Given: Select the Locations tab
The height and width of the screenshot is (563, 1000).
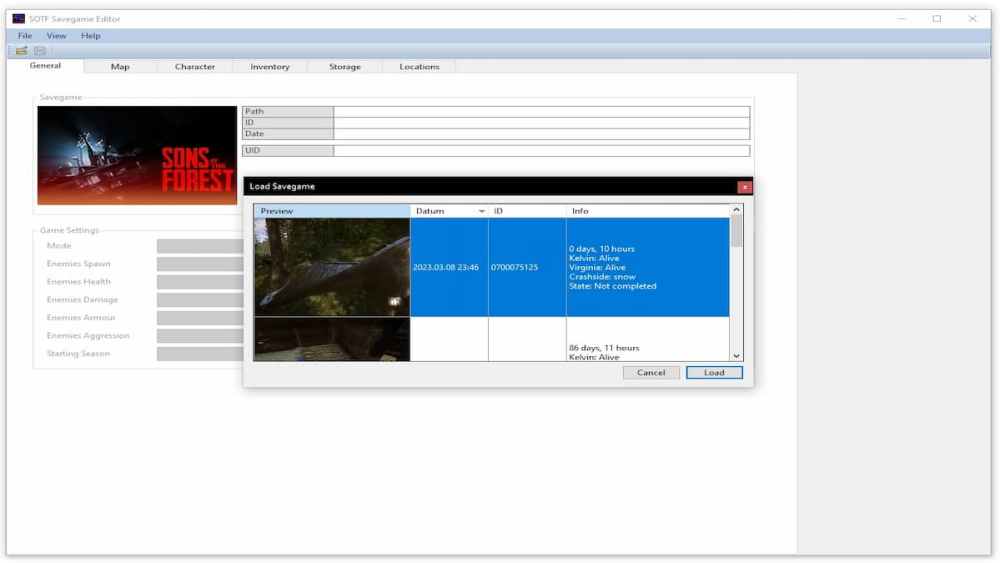Looking at the screenshot, I should [419, 67].
